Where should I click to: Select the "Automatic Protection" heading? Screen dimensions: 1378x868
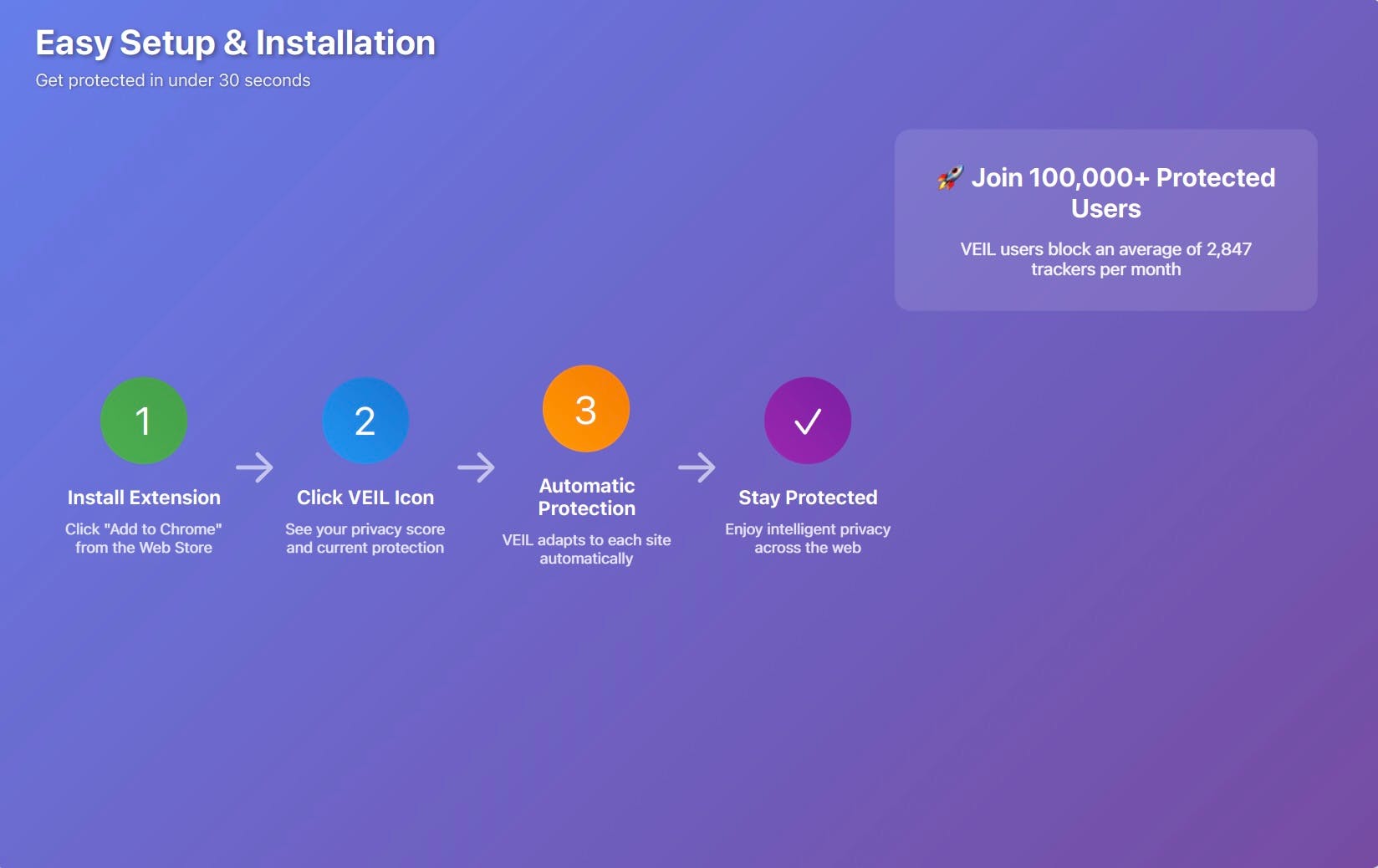point(586,497)
